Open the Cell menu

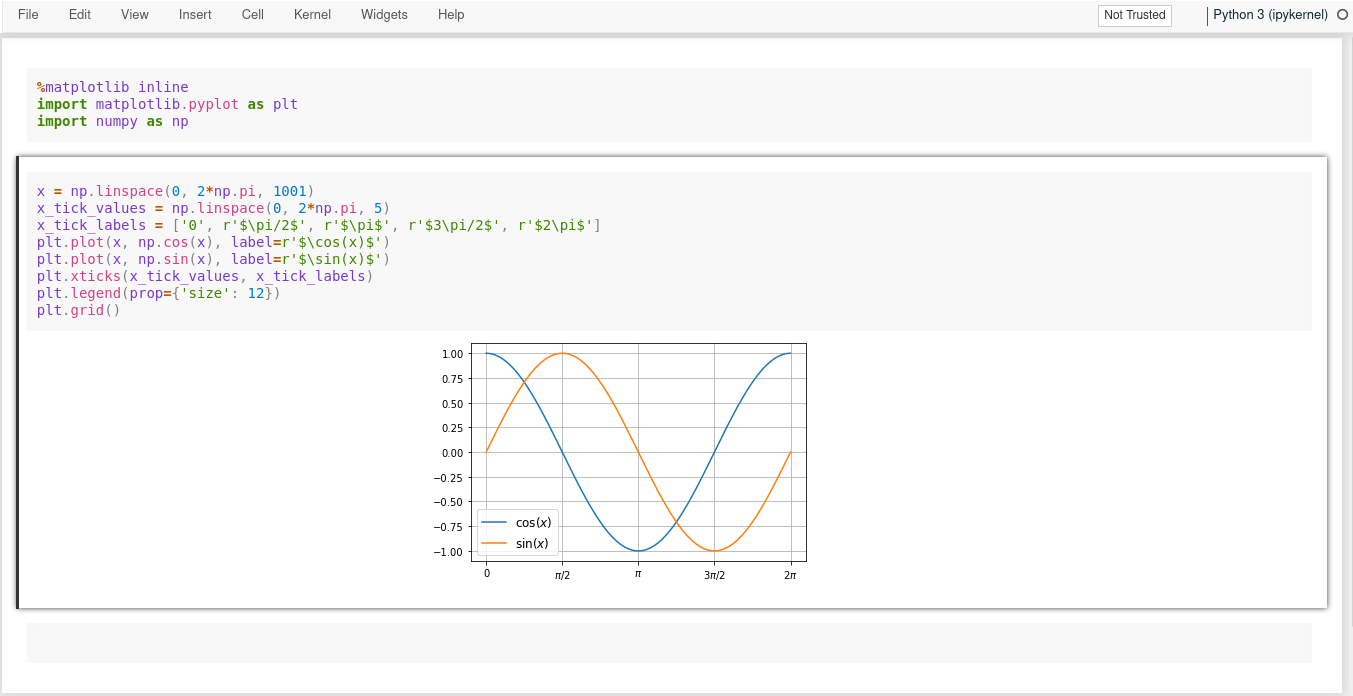[252, 14]
